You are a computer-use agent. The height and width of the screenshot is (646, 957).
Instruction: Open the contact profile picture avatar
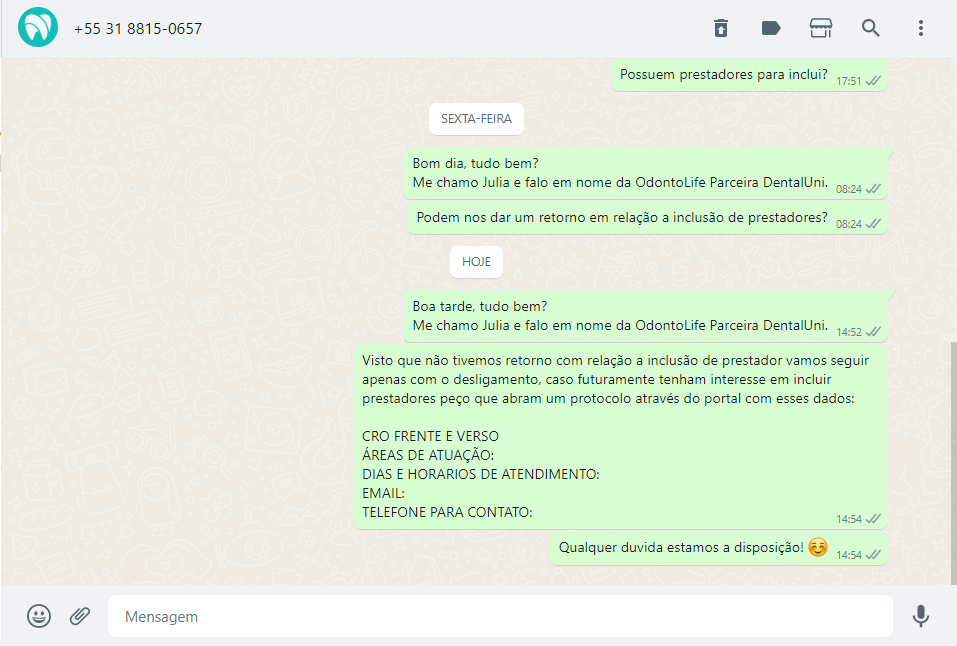(38, 27)
